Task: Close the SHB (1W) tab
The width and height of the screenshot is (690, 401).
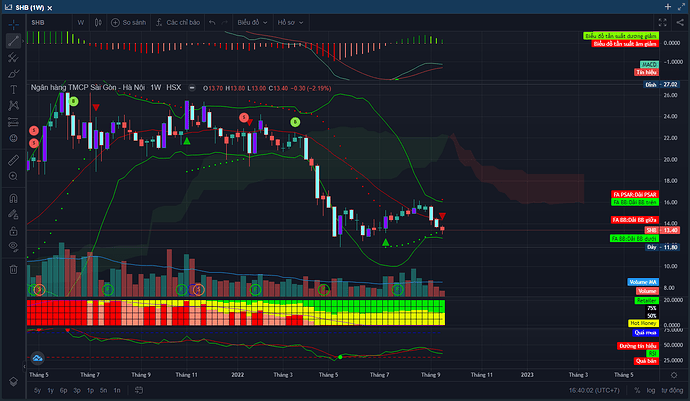Action: click(x=50, y=8)
